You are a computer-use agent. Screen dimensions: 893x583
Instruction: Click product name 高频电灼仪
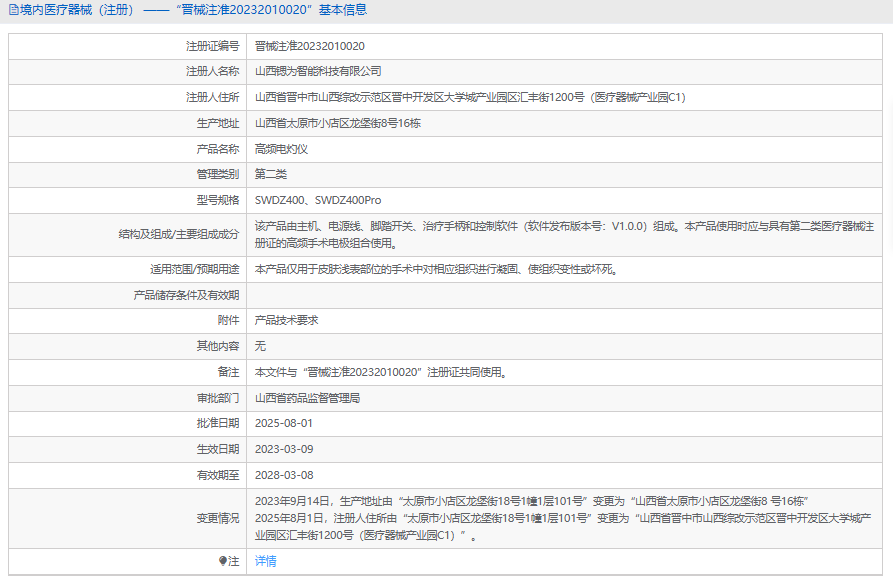pos(281,149)
